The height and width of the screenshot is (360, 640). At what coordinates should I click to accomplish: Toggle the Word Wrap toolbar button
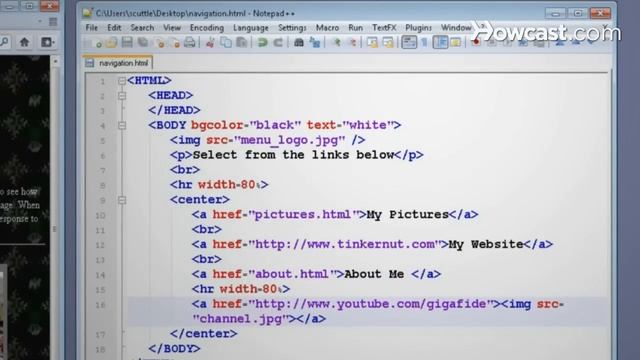pyautogui.click(x=409, y=42)
